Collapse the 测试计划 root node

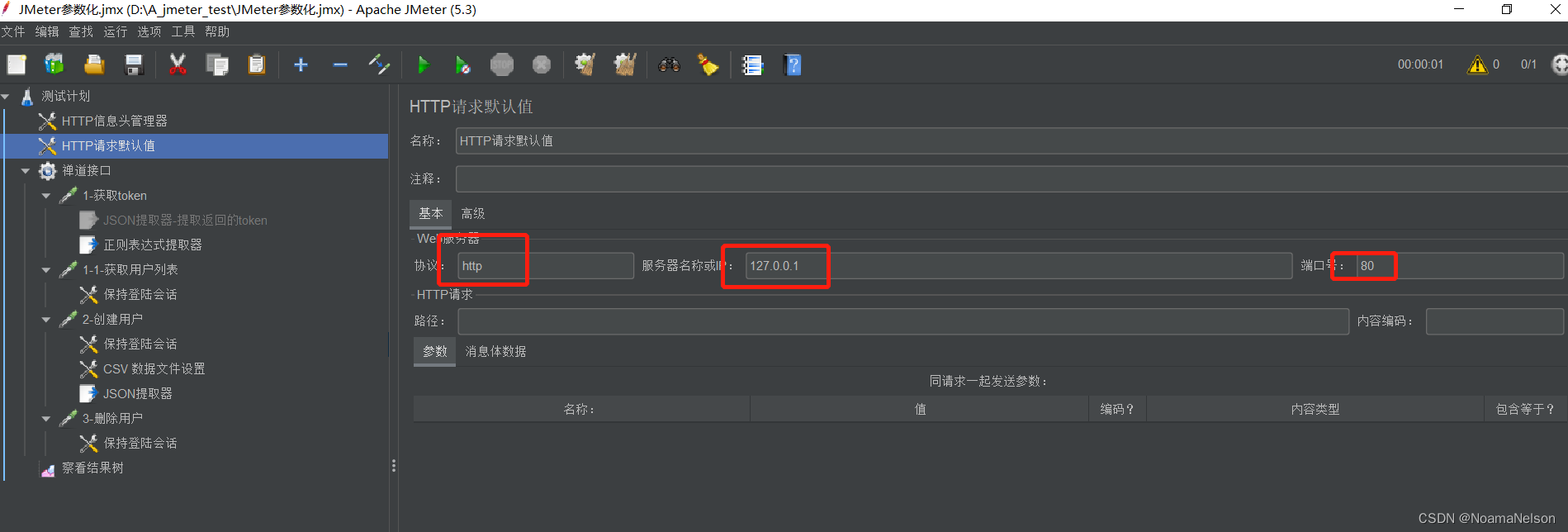click(6, 97)
